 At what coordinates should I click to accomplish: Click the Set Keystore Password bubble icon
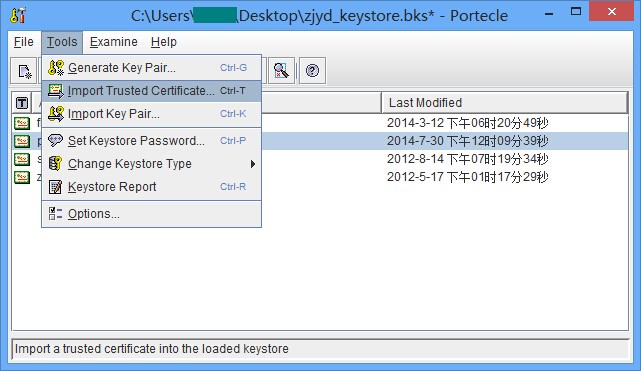click(x=56, y=140)
